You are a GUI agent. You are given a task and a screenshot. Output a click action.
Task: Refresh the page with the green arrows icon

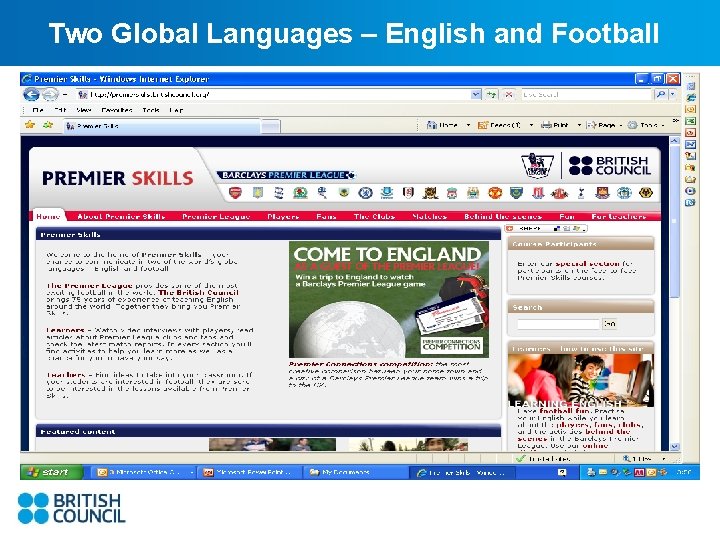pyautogui.click(x=492, y=95)
